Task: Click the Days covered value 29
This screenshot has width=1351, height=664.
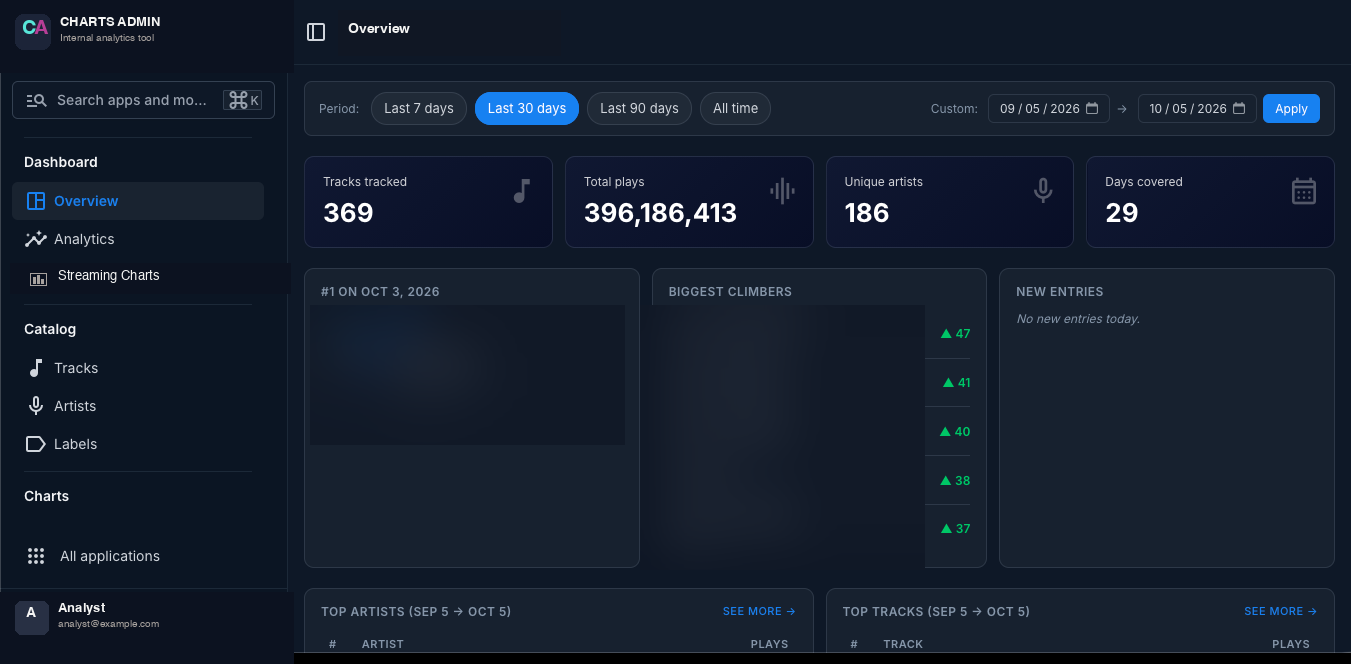Action: (1122, 213)
